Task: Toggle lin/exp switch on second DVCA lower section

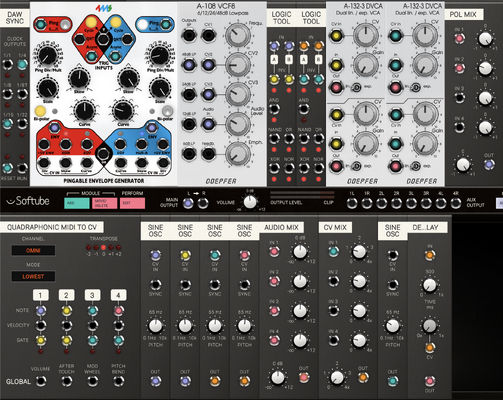Action: 416,166
